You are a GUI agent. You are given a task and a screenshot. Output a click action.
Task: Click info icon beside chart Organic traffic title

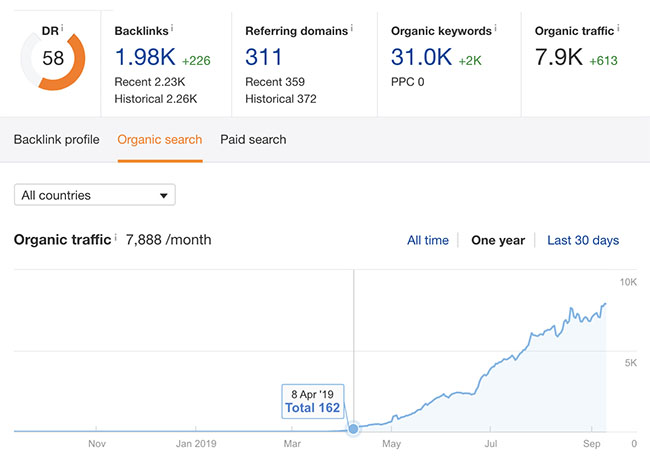pyautogui.click(x=116, y=238)
